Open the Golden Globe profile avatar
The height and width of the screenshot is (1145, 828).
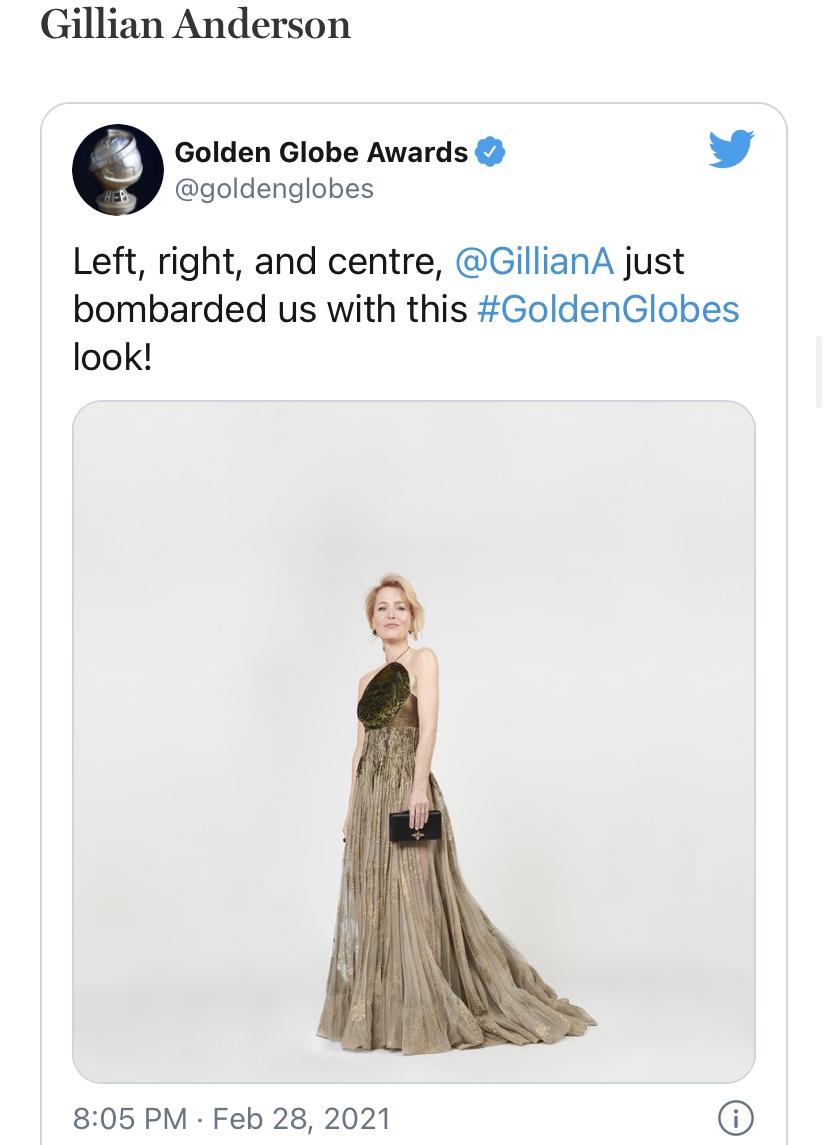pyautogui.click(x=117, y=169)
